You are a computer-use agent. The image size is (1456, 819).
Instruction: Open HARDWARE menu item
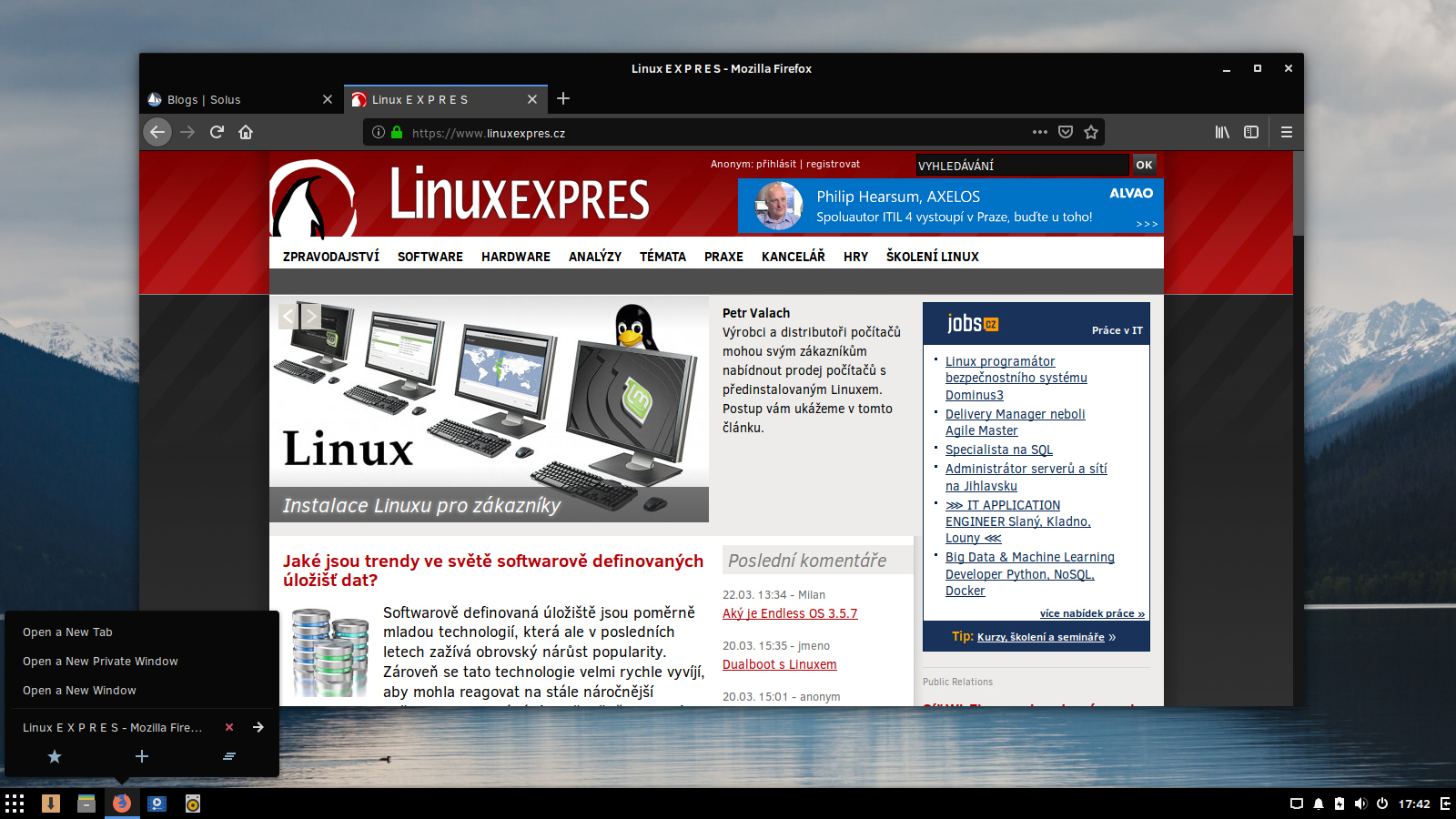coord(516,257)
